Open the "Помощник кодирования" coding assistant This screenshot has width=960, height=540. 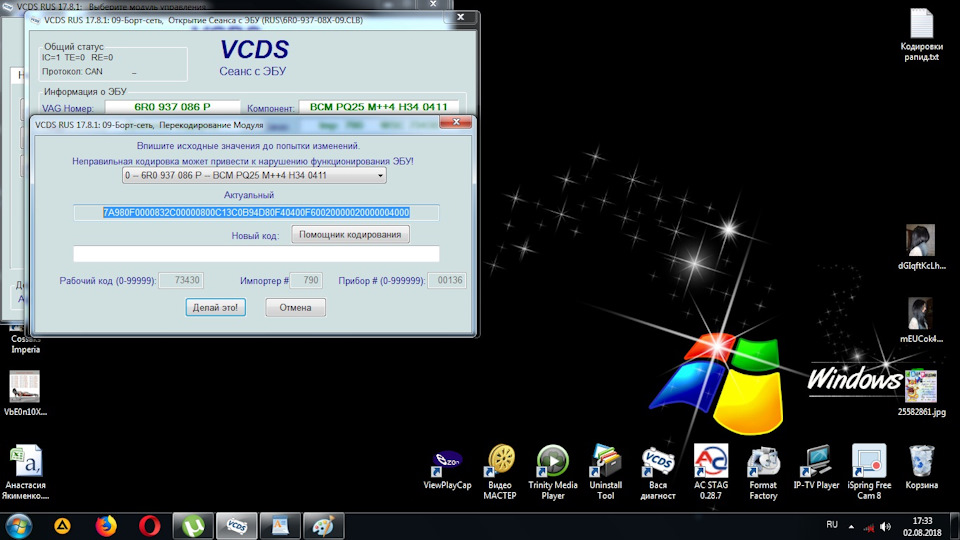click(350, 234)
